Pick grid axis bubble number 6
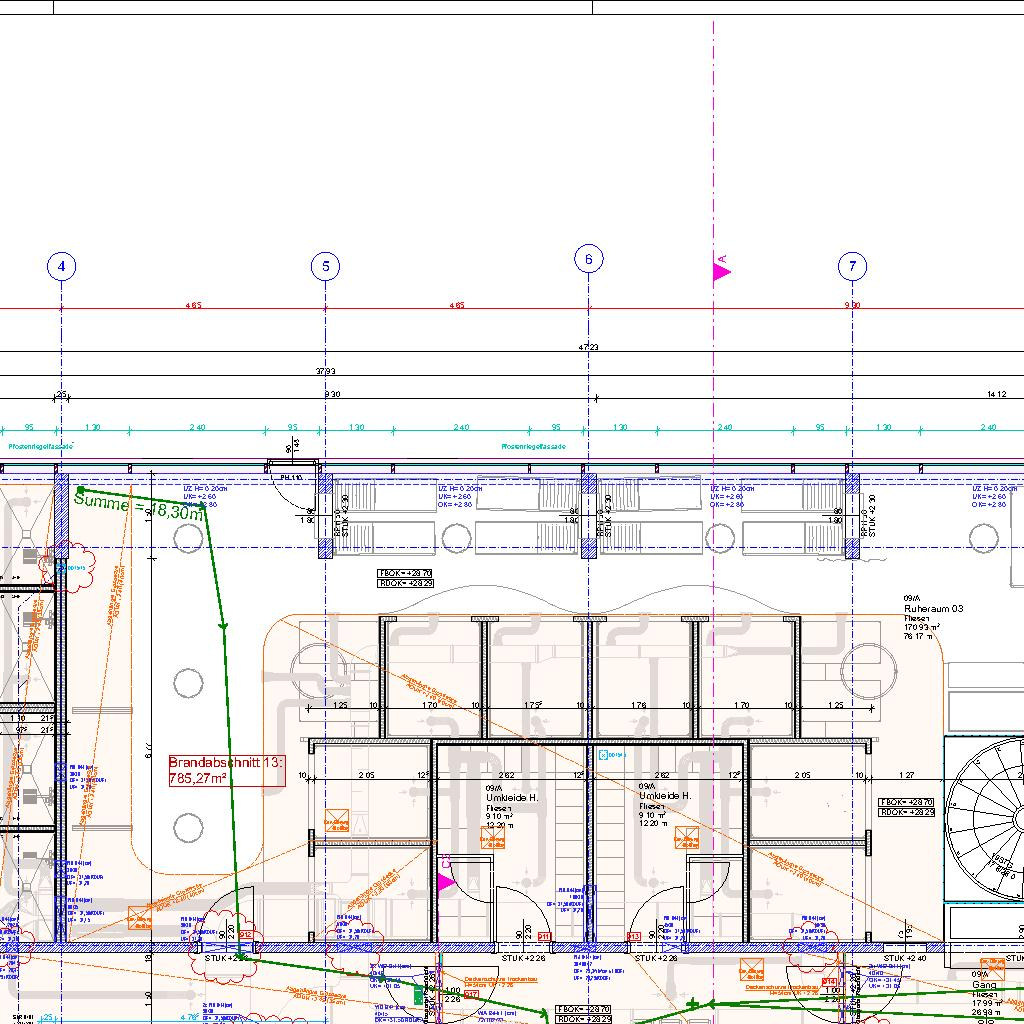Viewport: 1024px width, 1024px height. 588,260
